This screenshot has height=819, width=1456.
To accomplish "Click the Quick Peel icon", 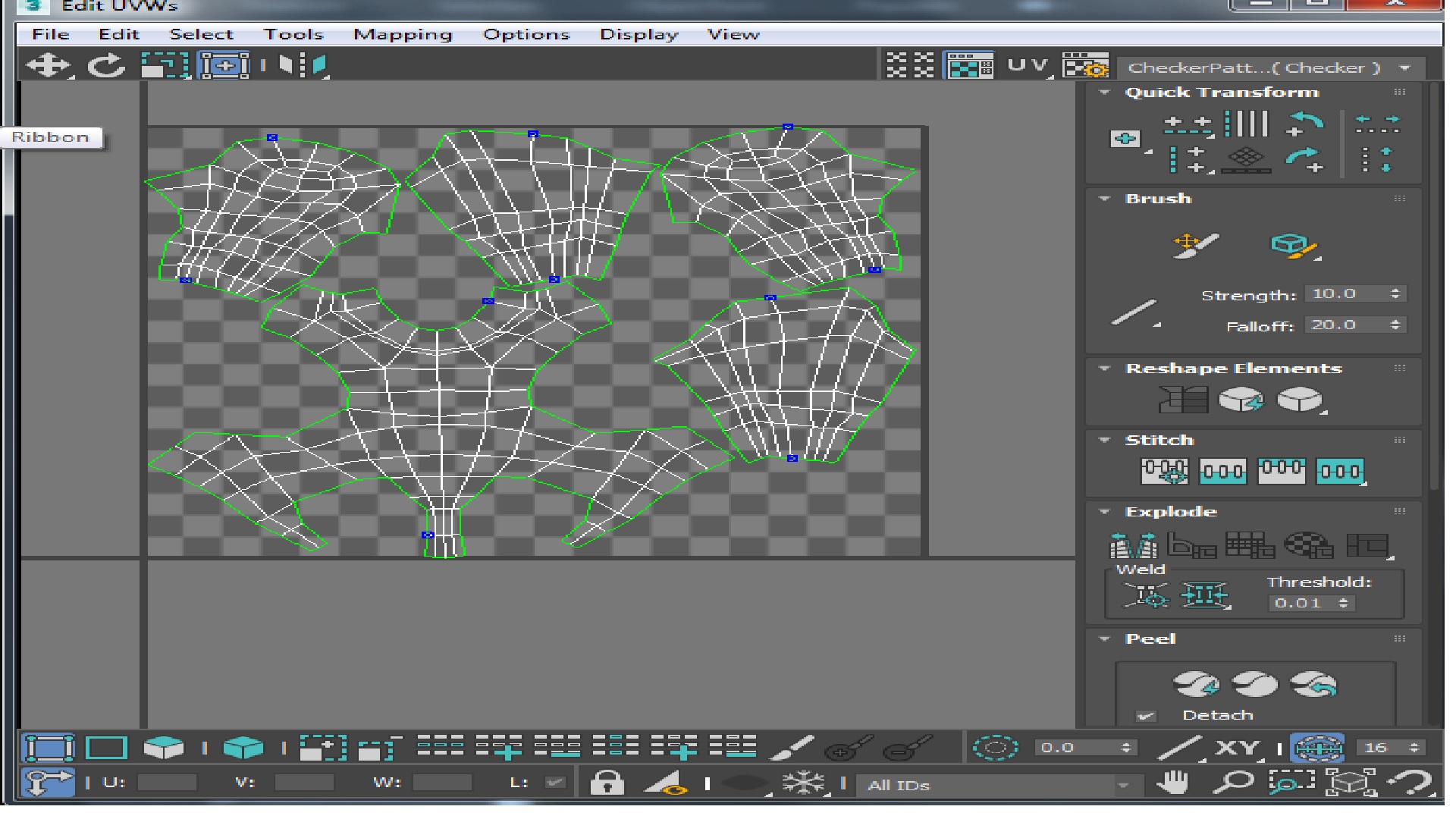I will pyautogui.click(x=1195, y=685).
